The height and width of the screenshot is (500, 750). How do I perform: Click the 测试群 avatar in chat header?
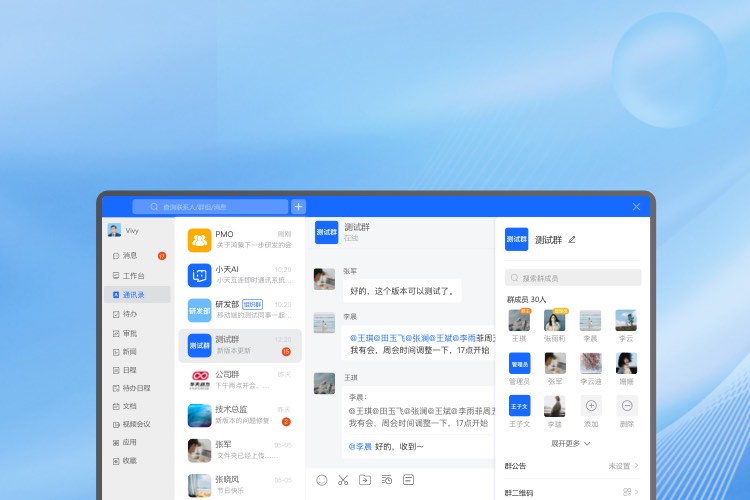pyautogui.click(x=327, y=232)
